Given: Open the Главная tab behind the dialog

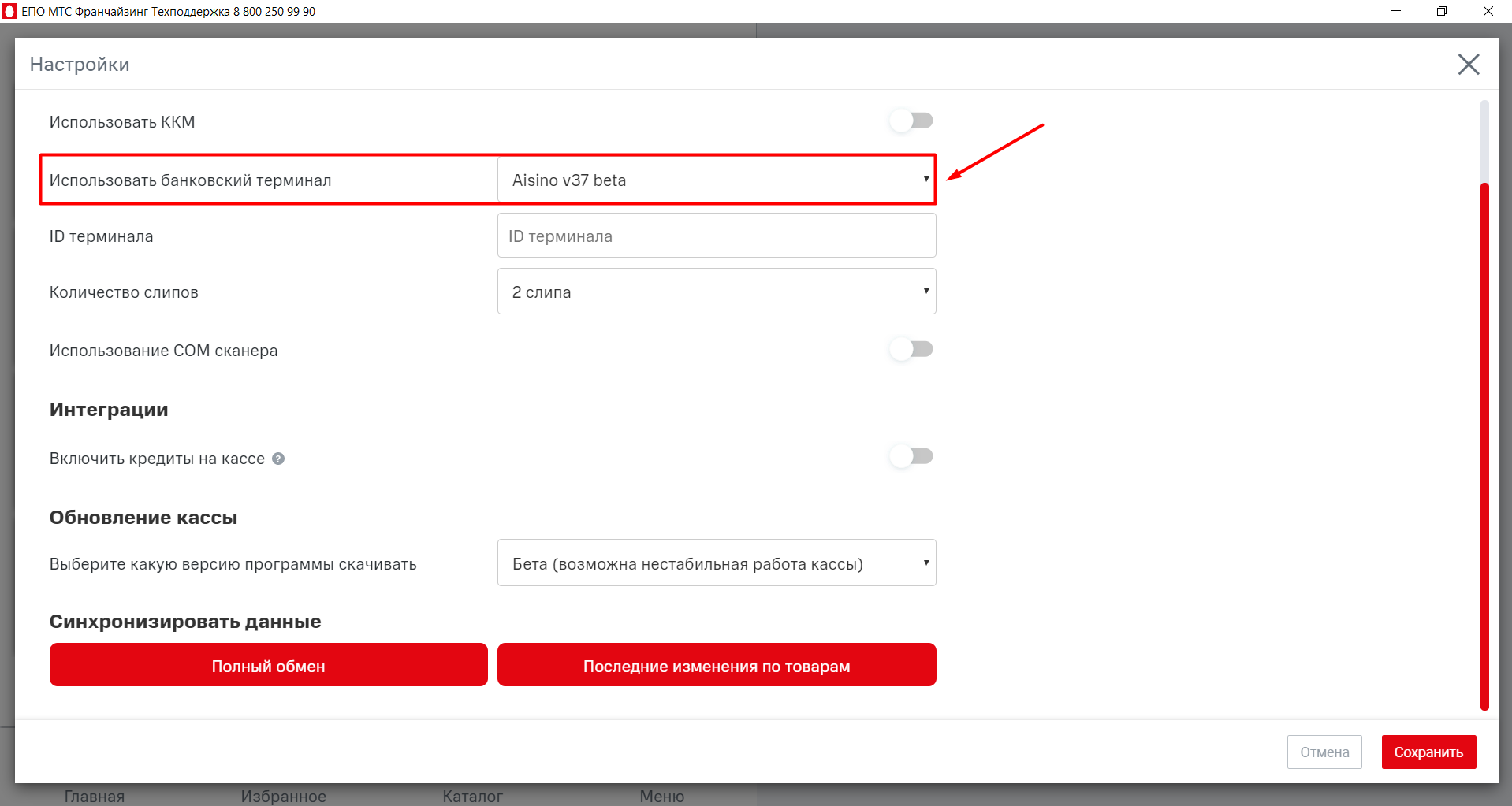Looking at the screenshot, I should pos(95,796).
